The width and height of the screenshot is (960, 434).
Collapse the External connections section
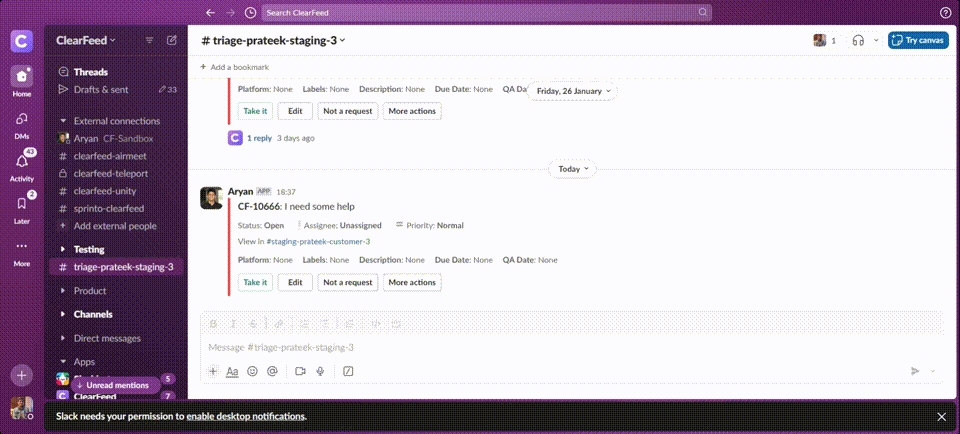64,121
